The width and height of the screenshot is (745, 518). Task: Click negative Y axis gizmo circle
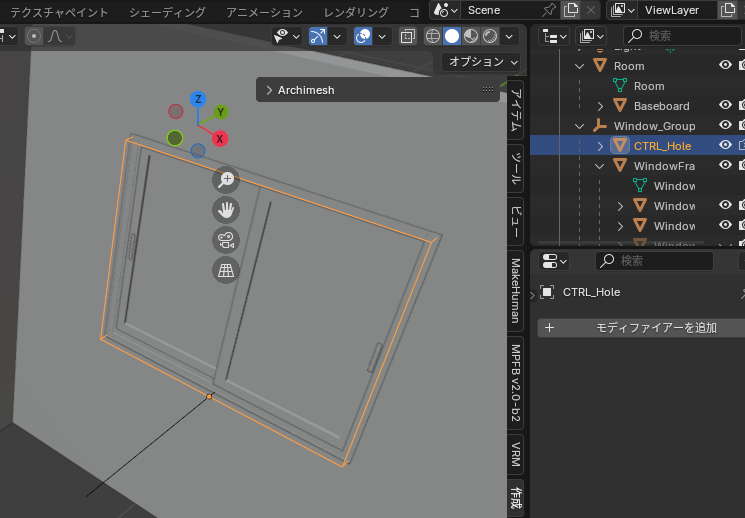175,138
